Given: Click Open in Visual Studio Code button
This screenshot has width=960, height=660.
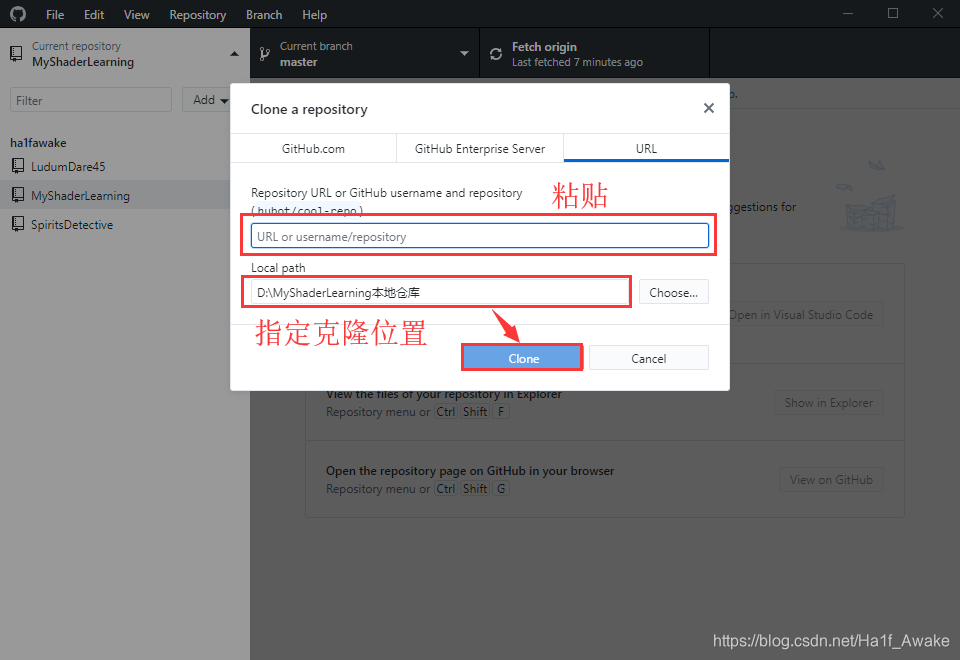Looking at the screenshot, I should pos(806,315).
